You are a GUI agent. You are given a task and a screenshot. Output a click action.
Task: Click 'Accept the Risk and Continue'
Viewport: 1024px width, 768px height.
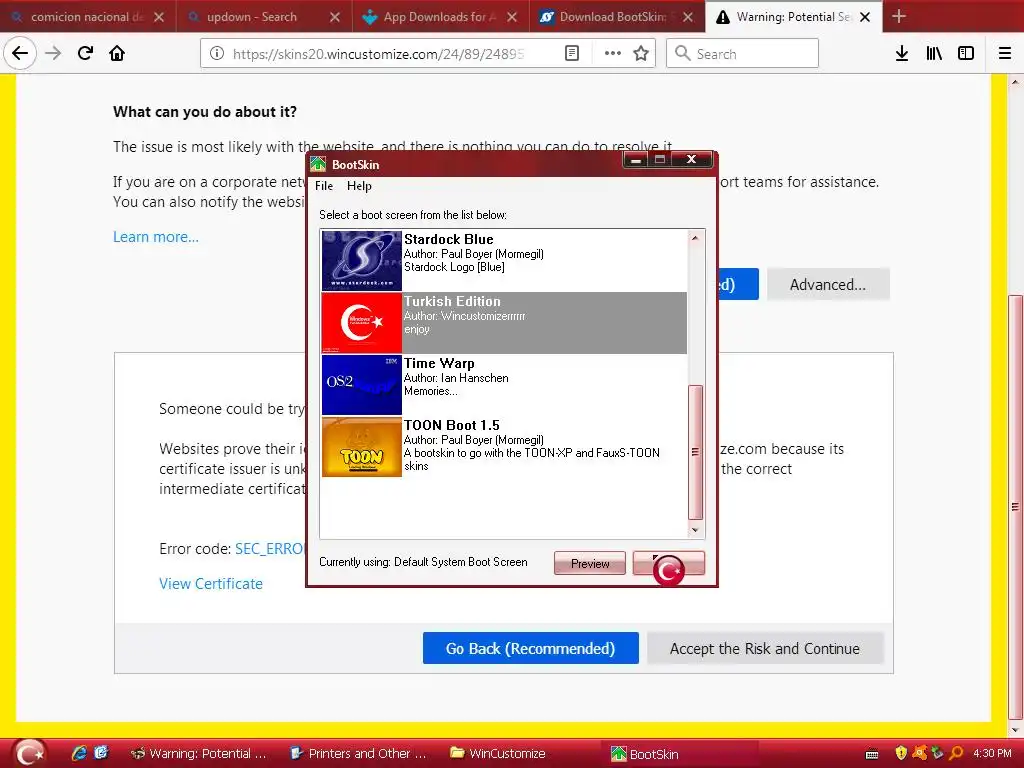pyautogui.click(x=765, y=648)
